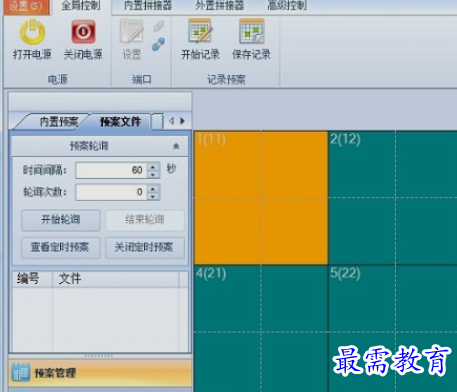Switch to the 外置拼接器 ribbon tab
The height and width of the screenshot is (392, 457).
(220, 6)
